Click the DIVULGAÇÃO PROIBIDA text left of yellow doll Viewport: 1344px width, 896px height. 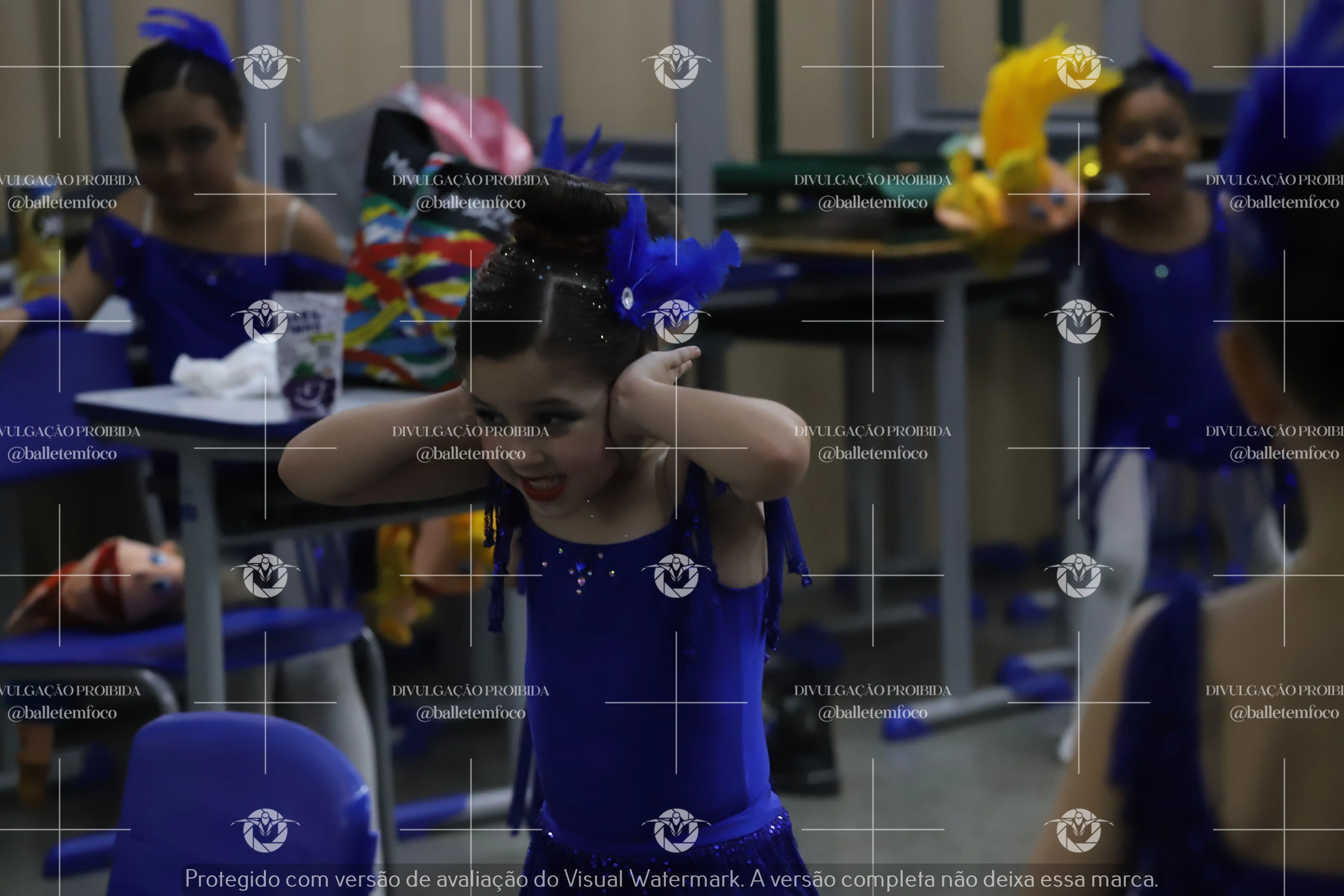[x=872, y=180]
